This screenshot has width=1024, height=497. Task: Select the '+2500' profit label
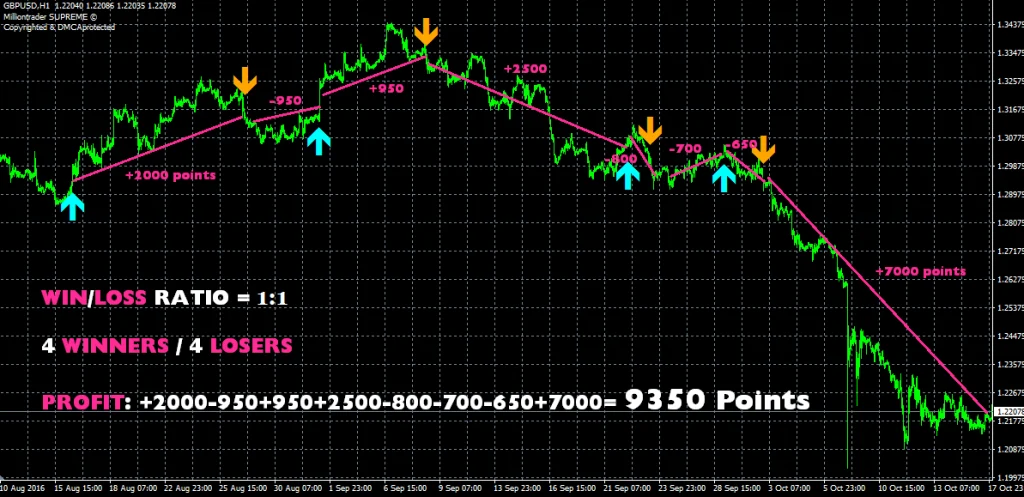point(525,68)
